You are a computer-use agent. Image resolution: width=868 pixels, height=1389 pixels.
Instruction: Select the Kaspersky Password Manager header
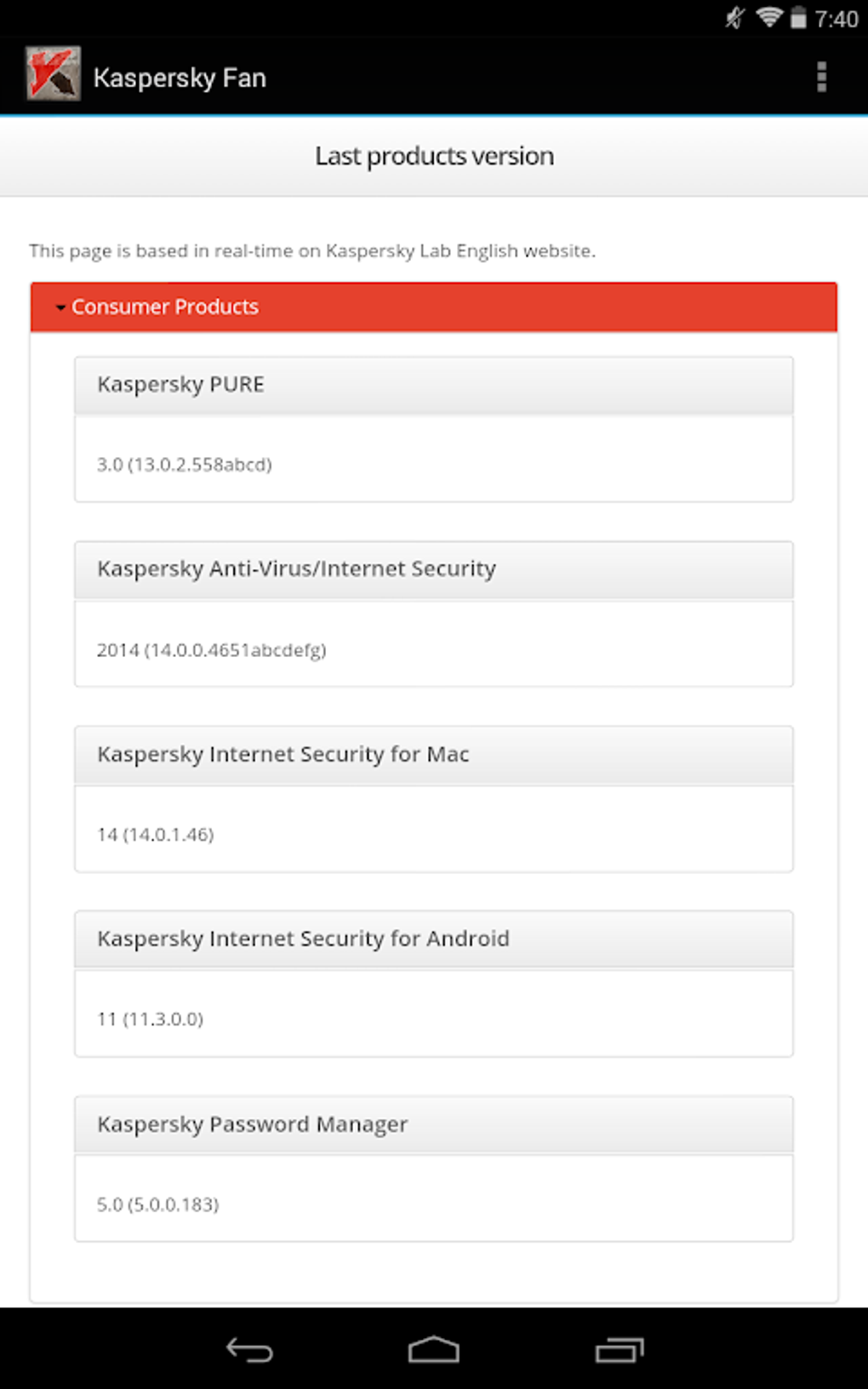click(434, 1124)
